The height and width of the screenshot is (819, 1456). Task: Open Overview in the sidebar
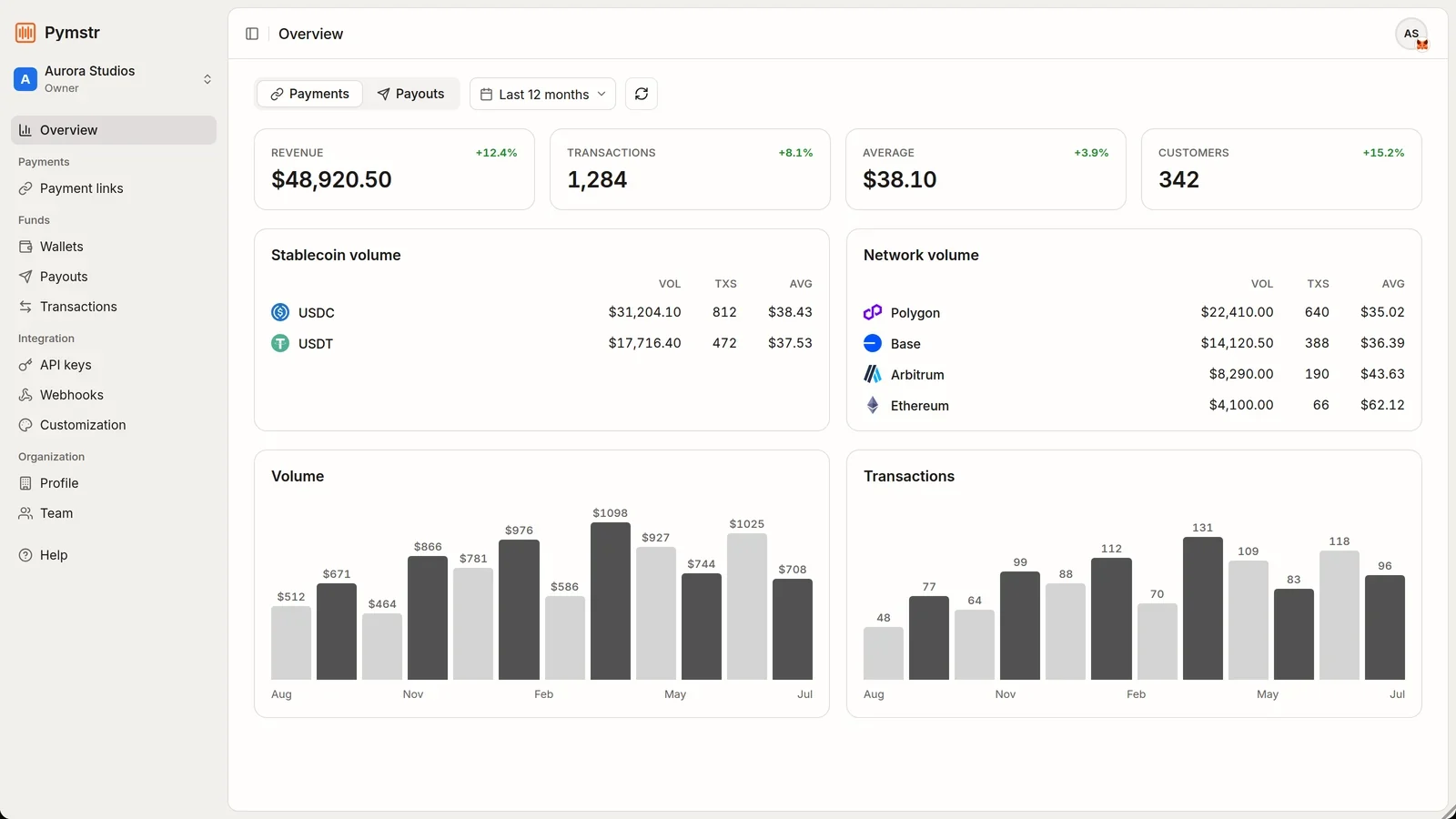tap(114, 130)
